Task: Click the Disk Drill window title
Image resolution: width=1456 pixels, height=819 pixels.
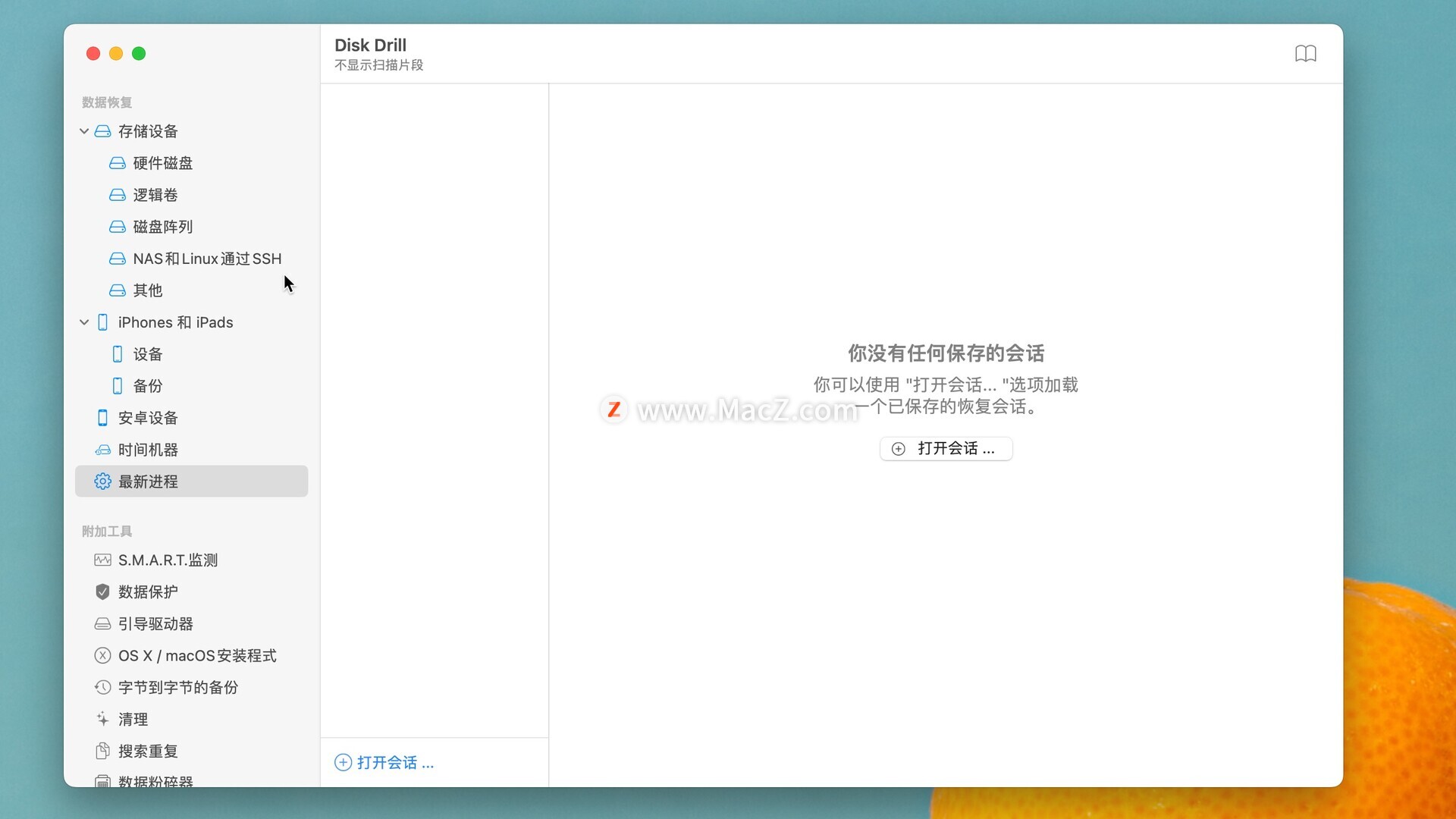Action: pos(370,45)
